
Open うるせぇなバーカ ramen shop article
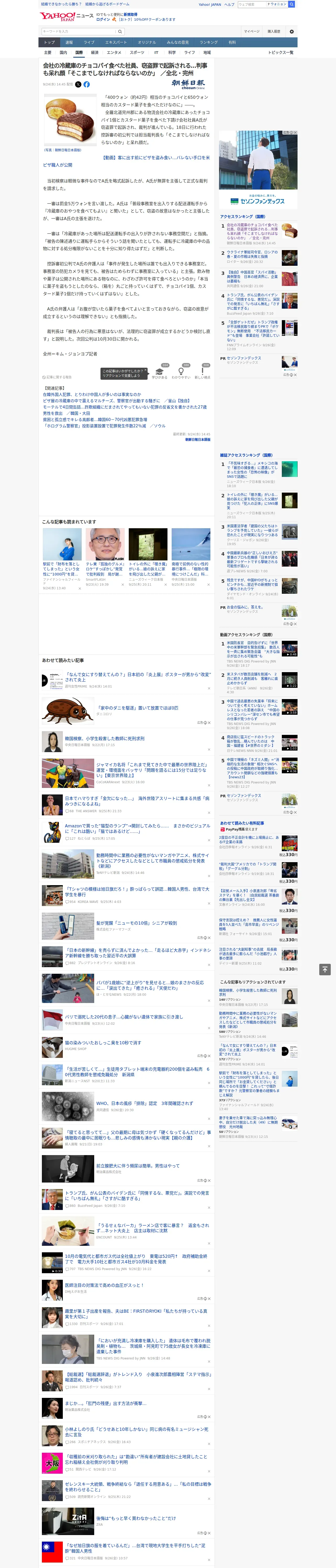[153, 1228]
